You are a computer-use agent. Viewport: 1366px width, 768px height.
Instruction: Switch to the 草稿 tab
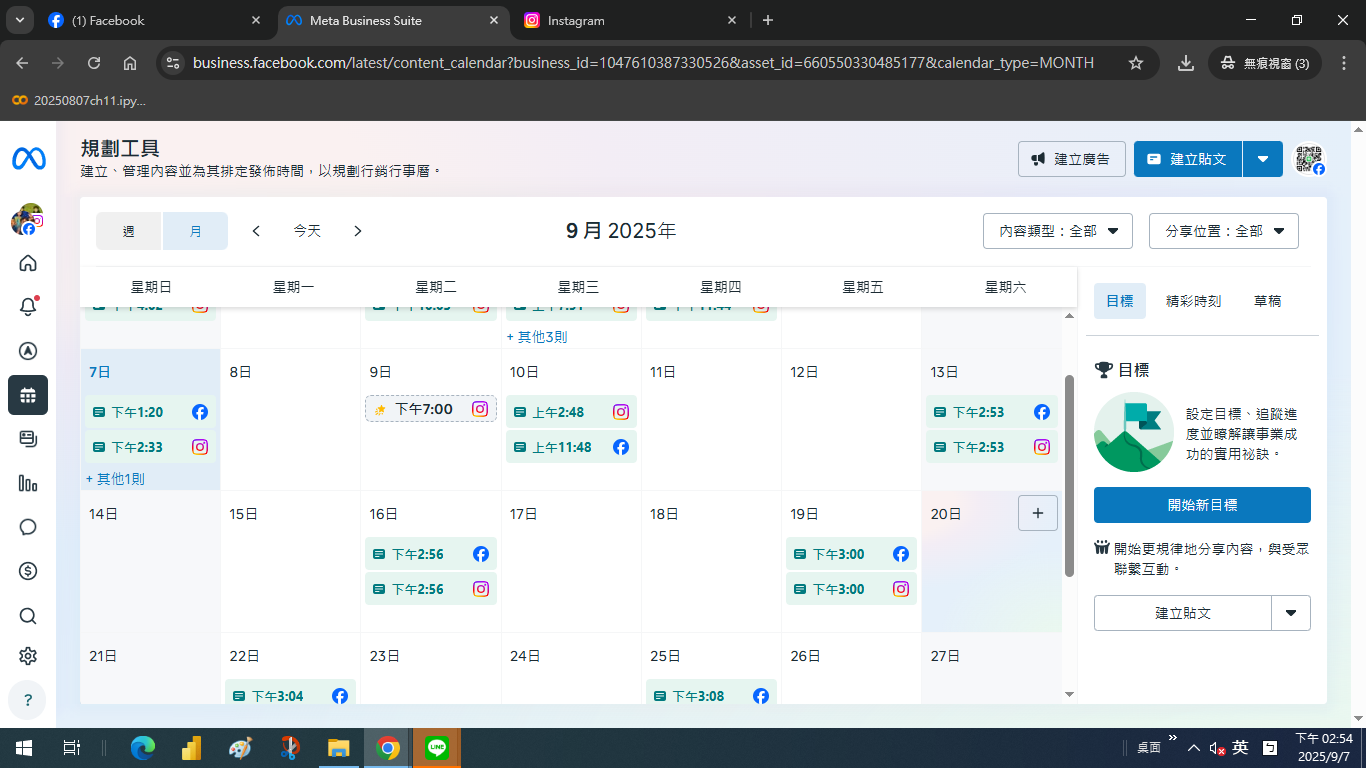click(1267, 301)
